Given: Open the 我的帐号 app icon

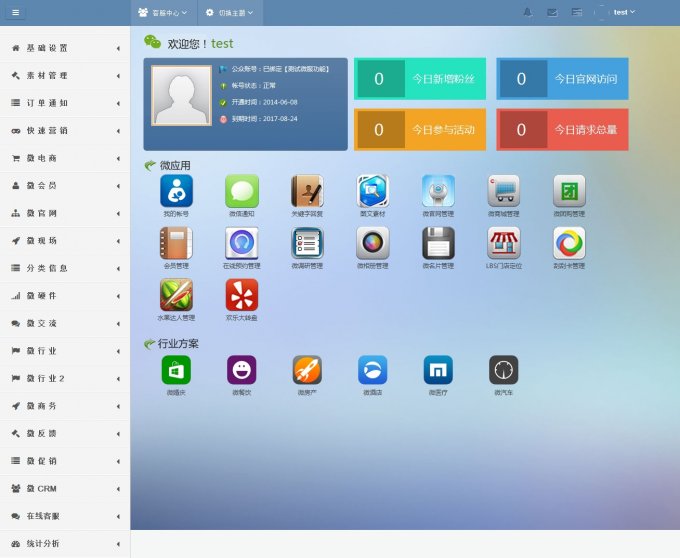Looking at the screenshot, I should point(176,191).
